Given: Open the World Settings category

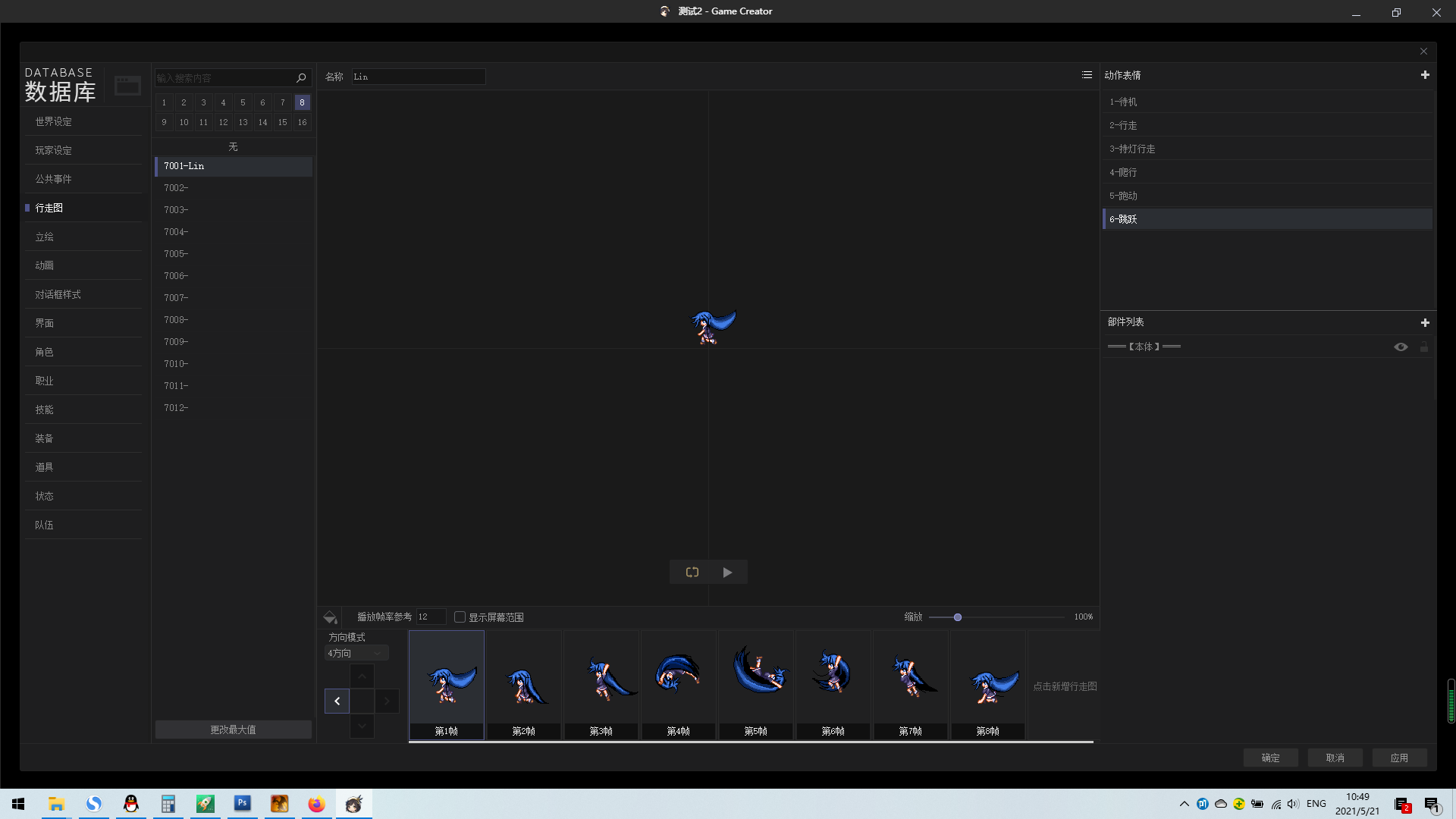Looking at the screenshot, I should tap(83, 121).
